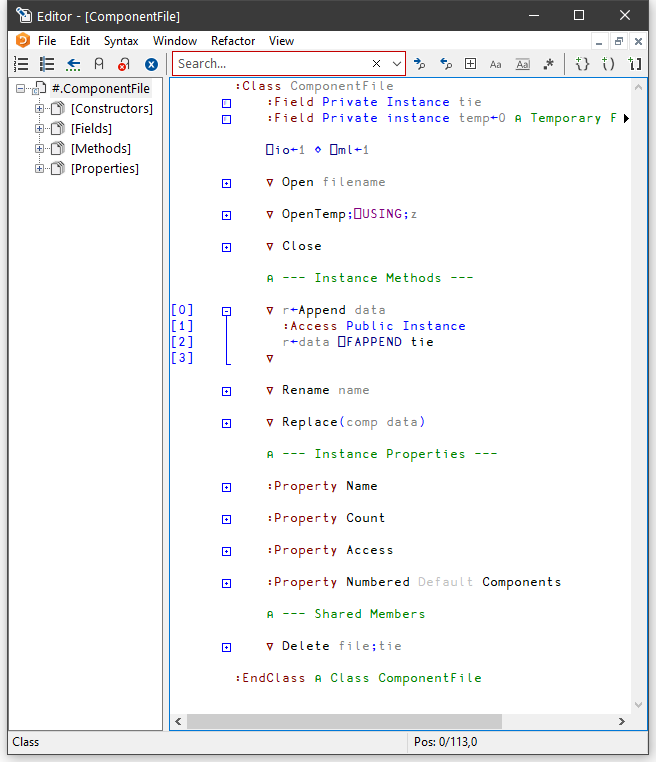656x762 pixels.
Task: Click the Find Previous search arrow icon
Action: pyautogui.click(x=446, y=64)
